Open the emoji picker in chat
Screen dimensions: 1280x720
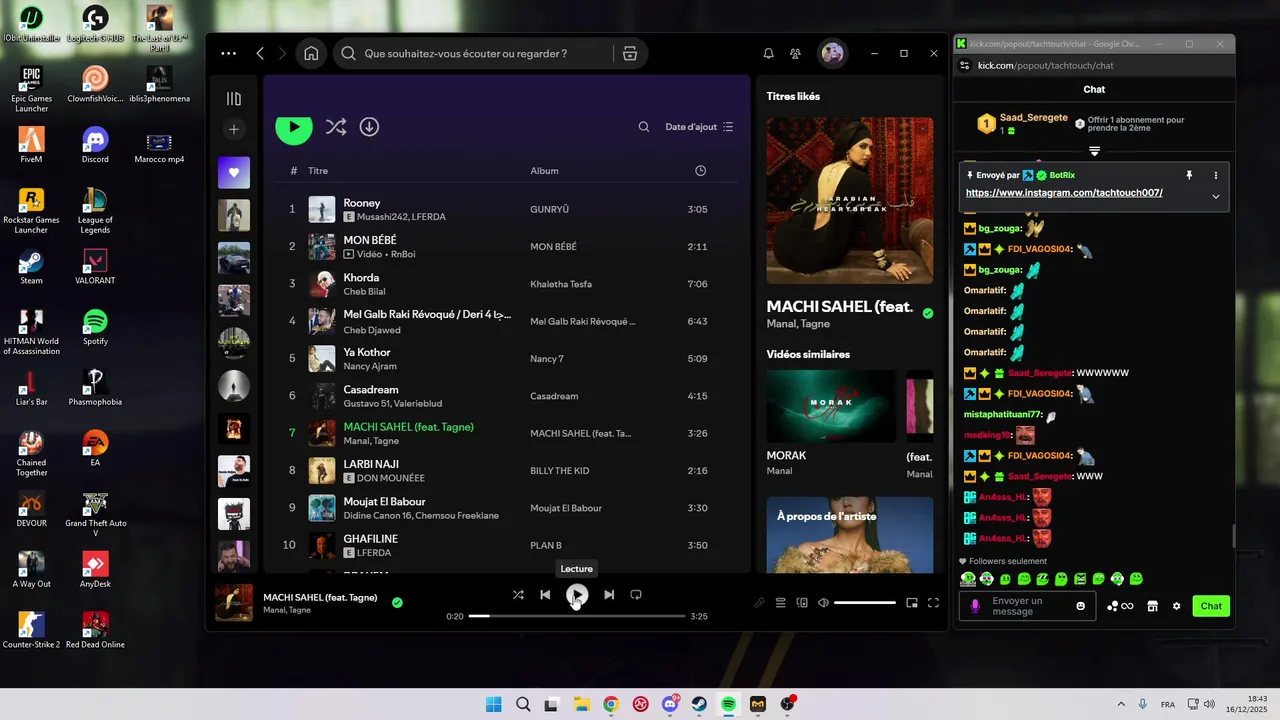(1080, 606)
